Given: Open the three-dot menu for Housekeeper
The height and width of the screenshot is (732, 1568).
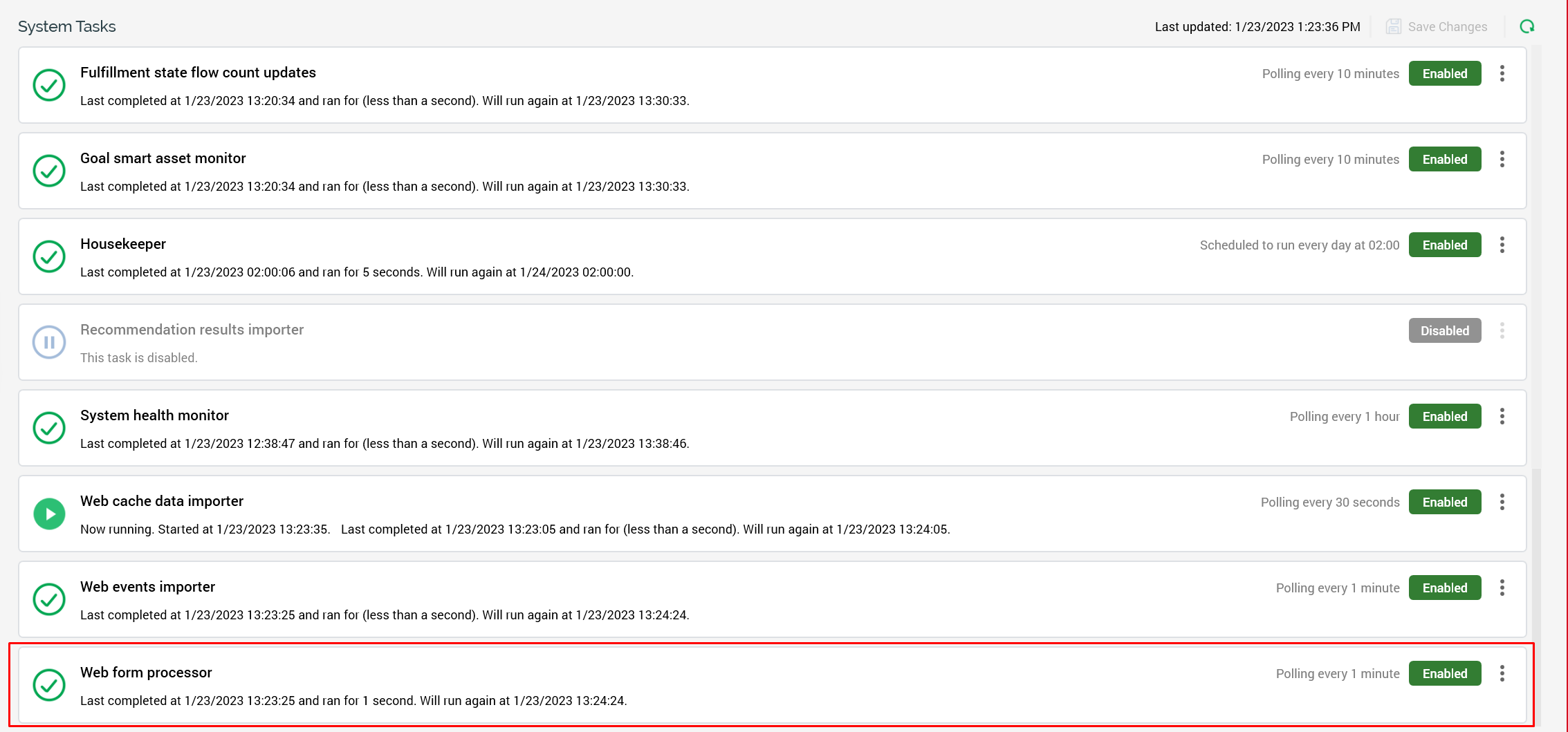Looking at the screenshot, I should click(1502, 245).
